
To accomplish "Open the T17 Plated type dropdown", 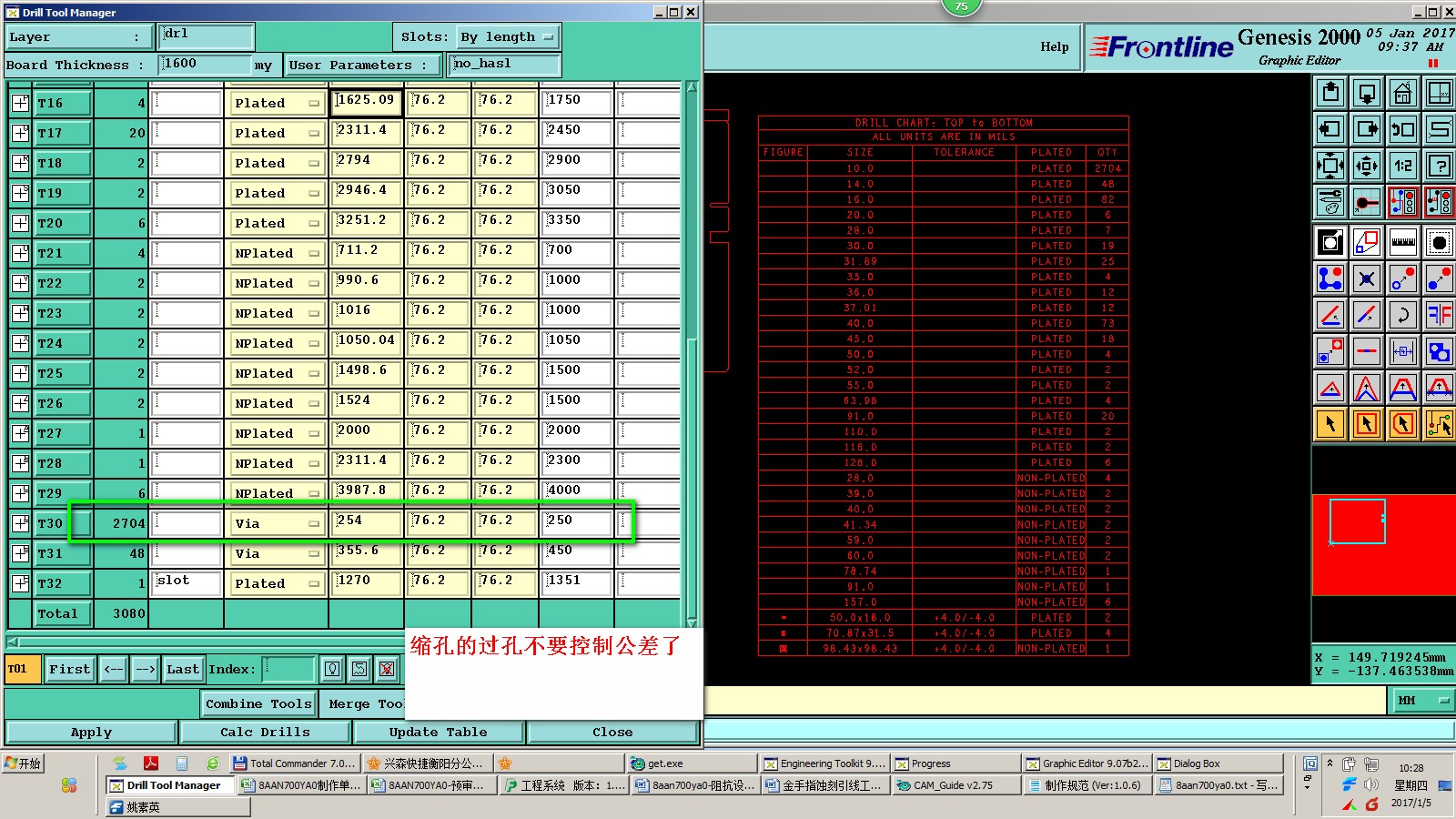I will click(277, 133).
